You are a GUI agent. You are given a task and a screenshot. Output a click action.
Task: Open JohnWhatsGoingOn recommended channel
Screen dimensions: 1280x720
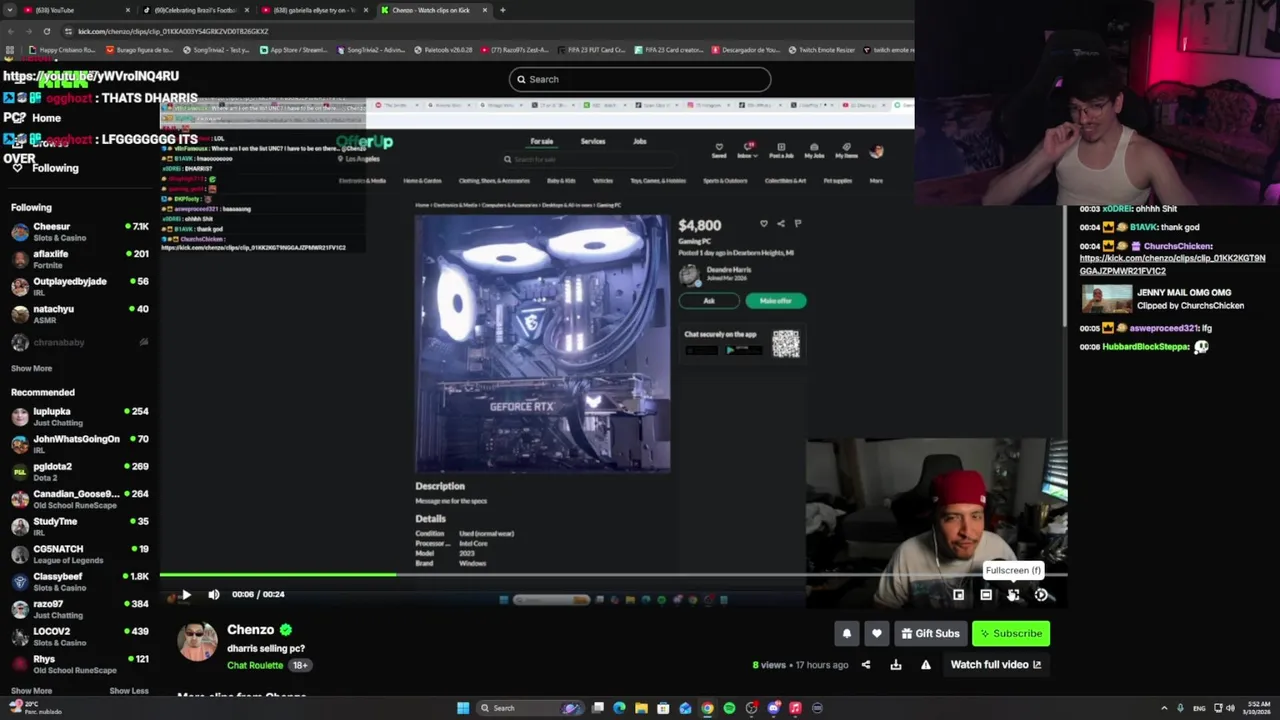[x=80, y=444]
